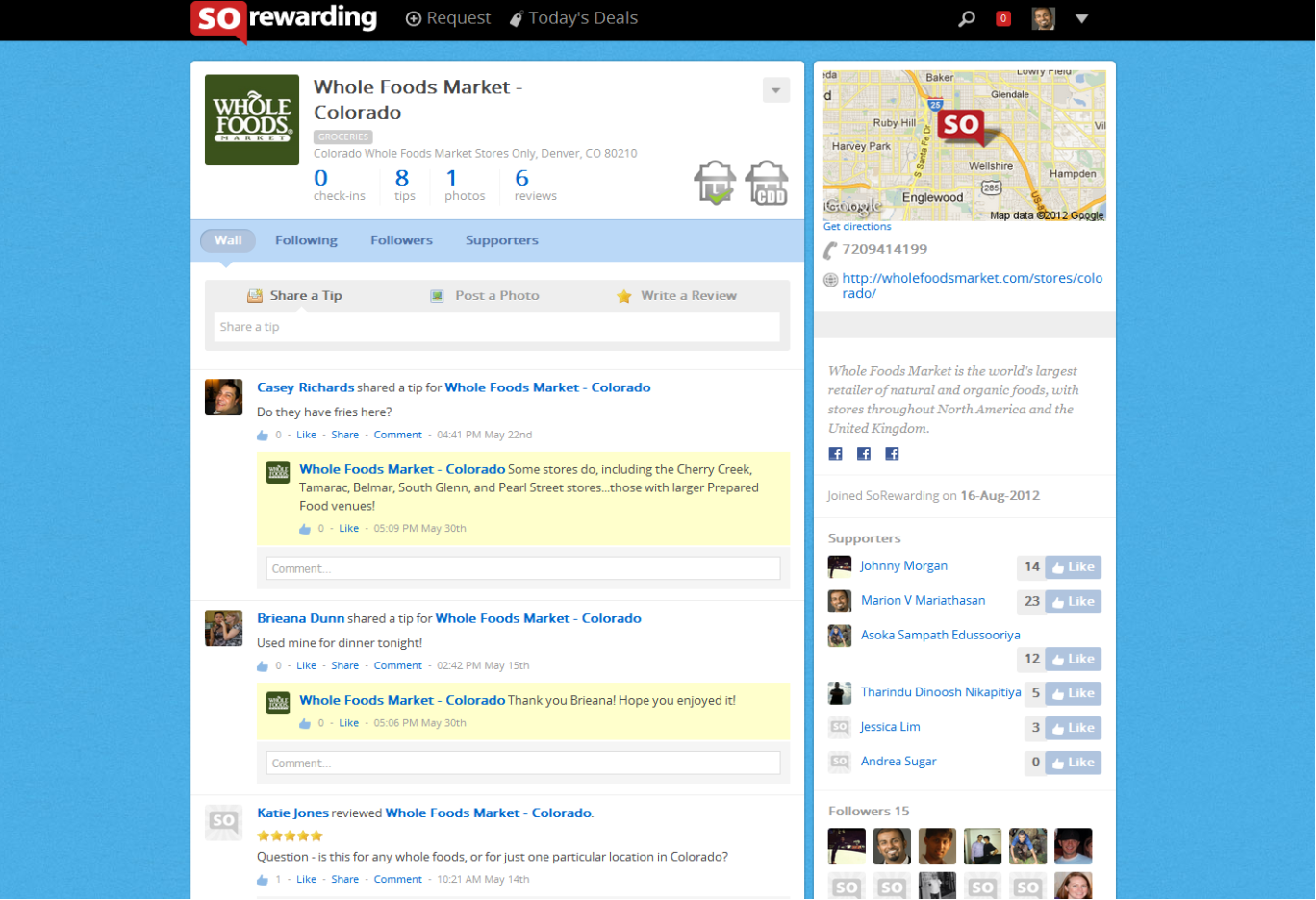This screenshot has height=900, width=1316.
Task: Comment on the 'Used mine for dinner tonight!' tip
Action: tap(398, 665)
